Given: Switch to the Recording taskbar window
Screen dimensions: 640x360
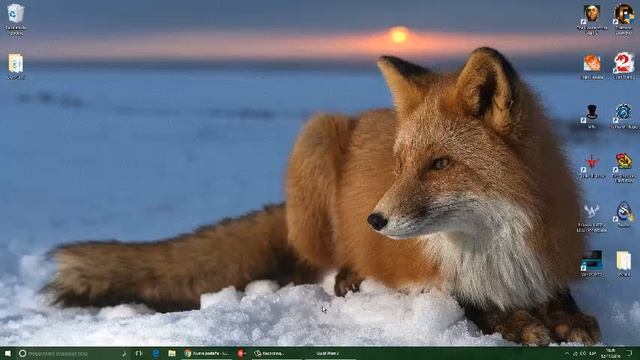Looking at the screenshot, I should coord(276,353).
